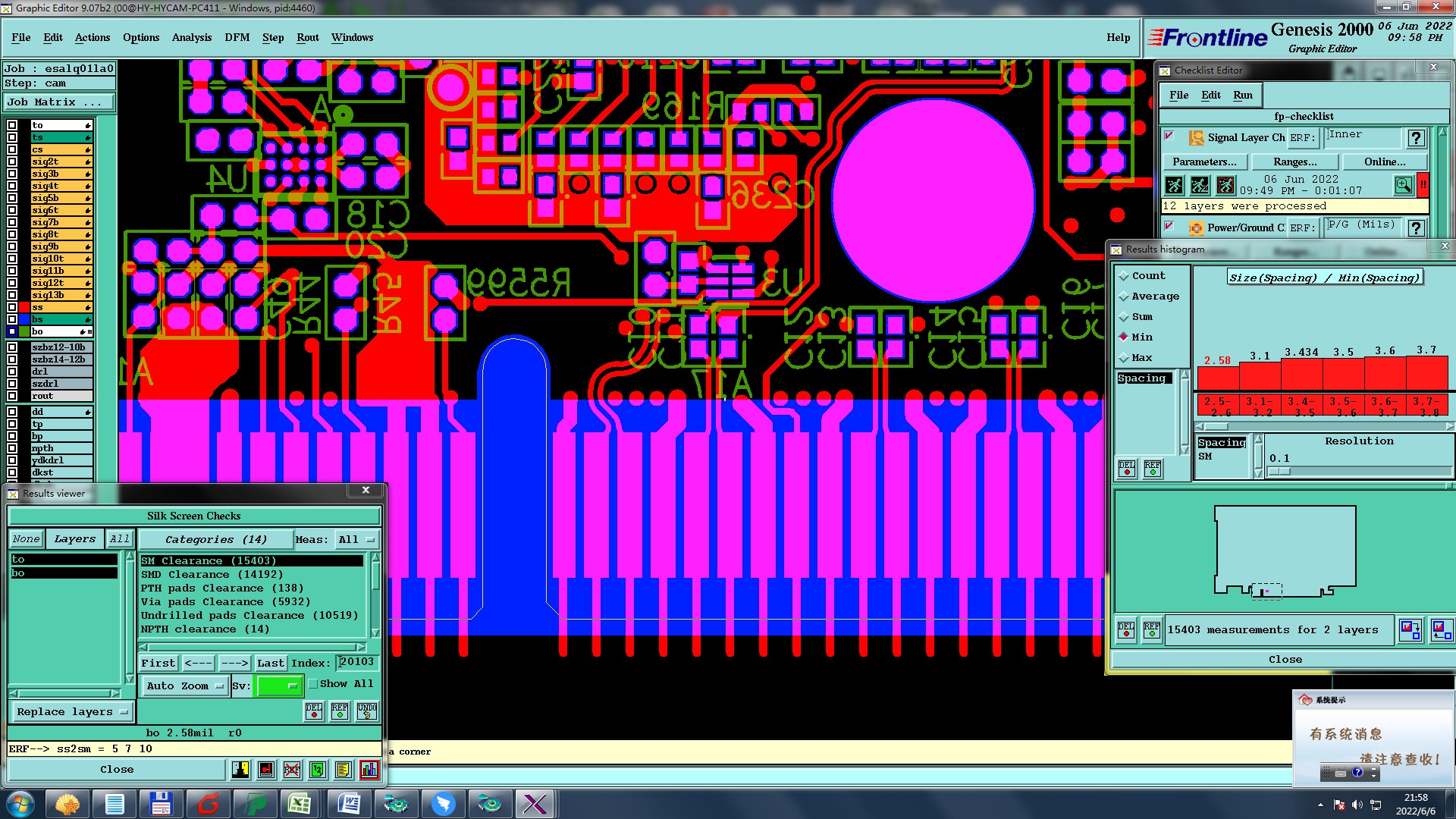Open Excel from the Windows taskbar
1456x819 pixels.
(300, 804)
